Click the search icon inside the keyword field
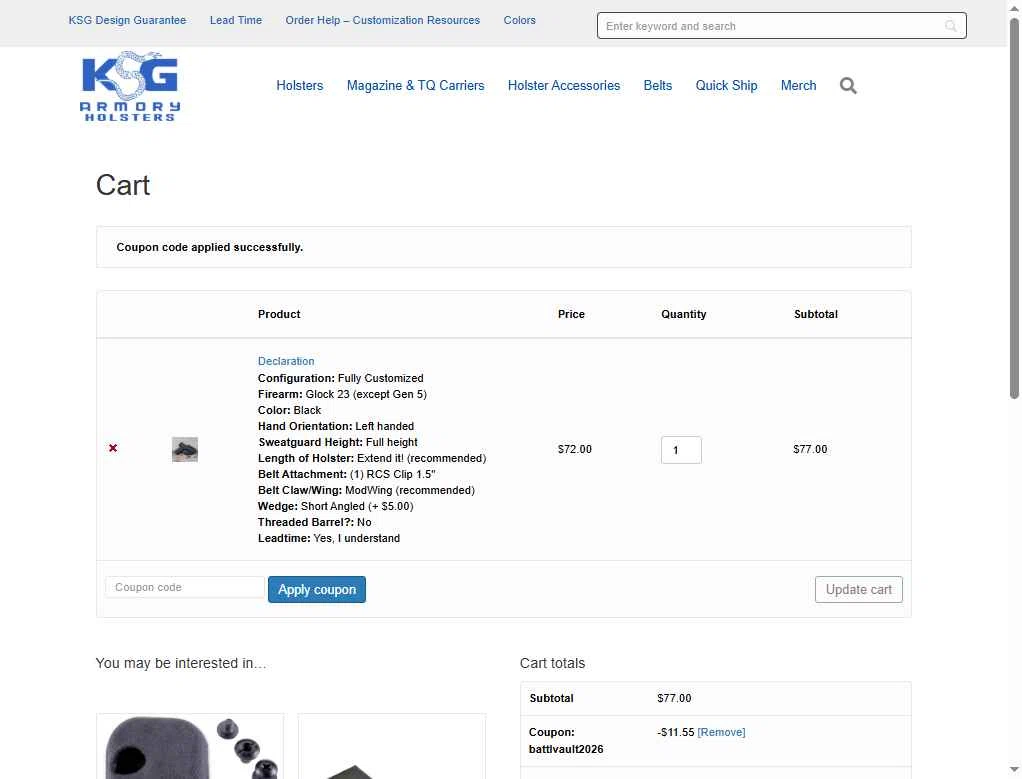This screenshot has height=779, width=1022. (950, 26)
